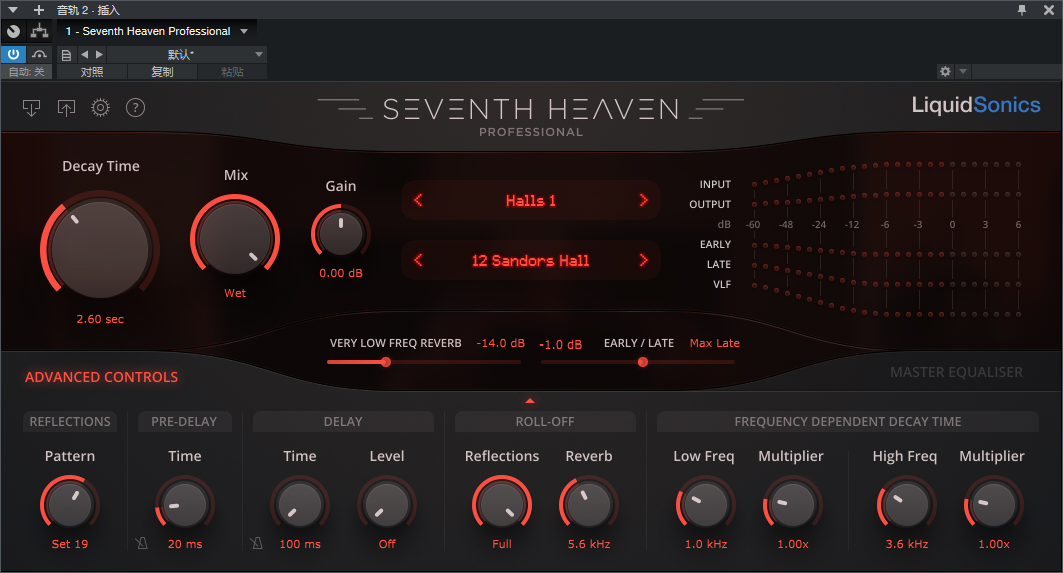Click the Delay Level knob
Viewport: 1063px width, 573px height.
387,505
